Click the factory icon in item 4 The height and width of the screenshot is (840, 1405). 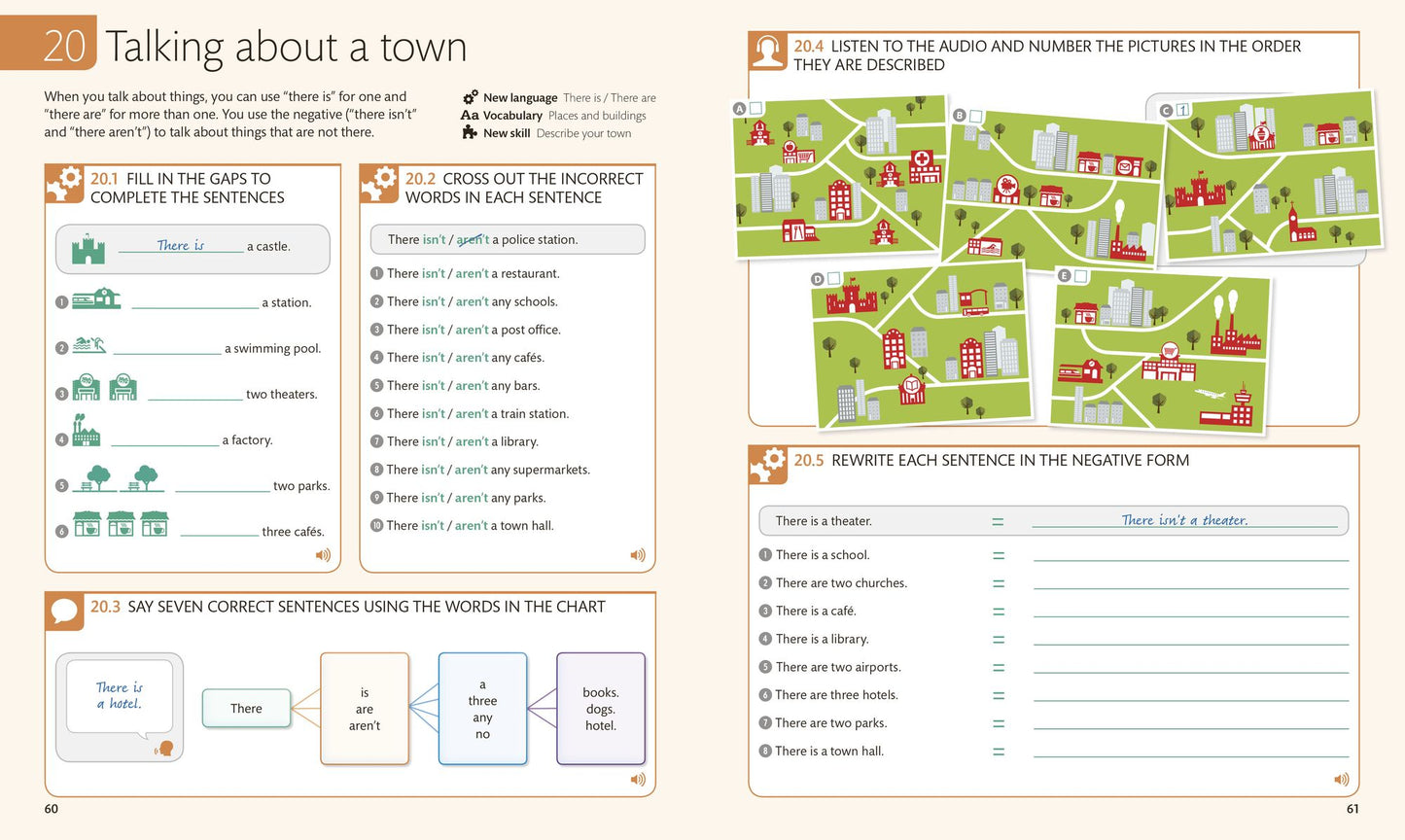86,431
